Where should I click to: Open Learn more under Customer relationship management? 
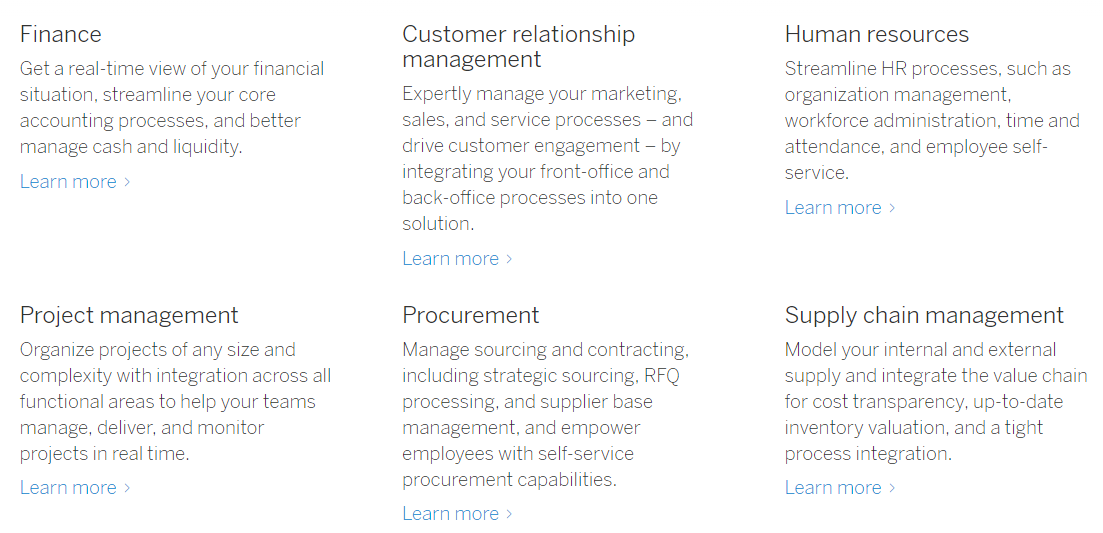point(457,259)
